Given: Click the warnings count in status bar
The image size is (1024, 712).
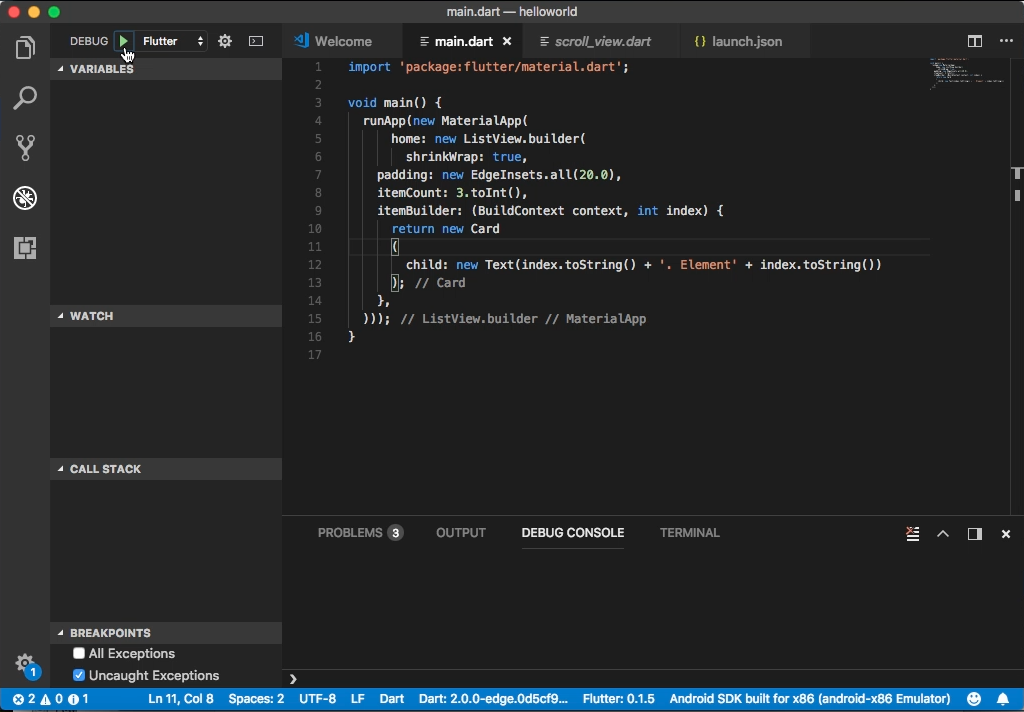Looking at the screenshot, I should pyautogui.click(x=52, y=699).
